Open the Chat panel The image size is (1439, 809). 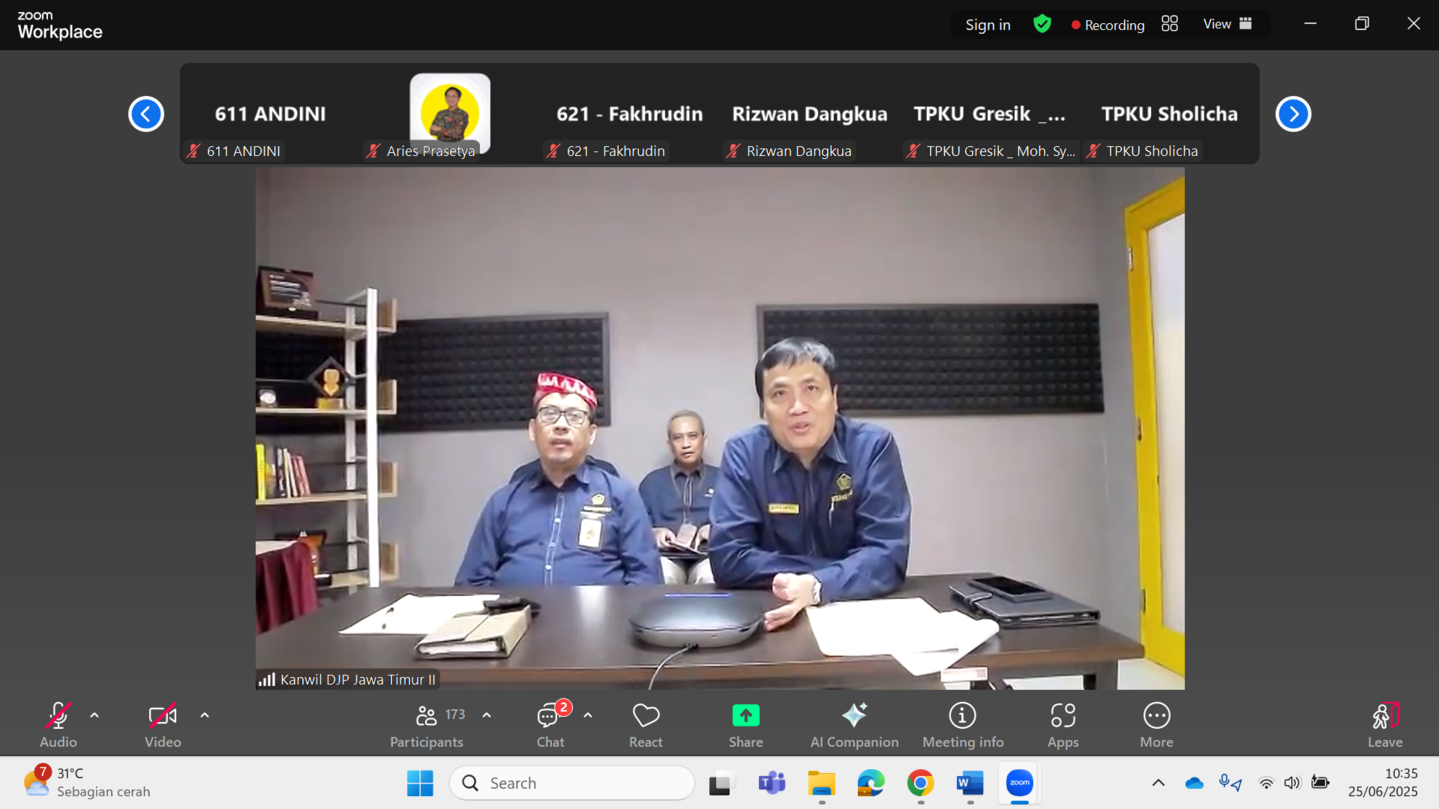pos(550,724)
